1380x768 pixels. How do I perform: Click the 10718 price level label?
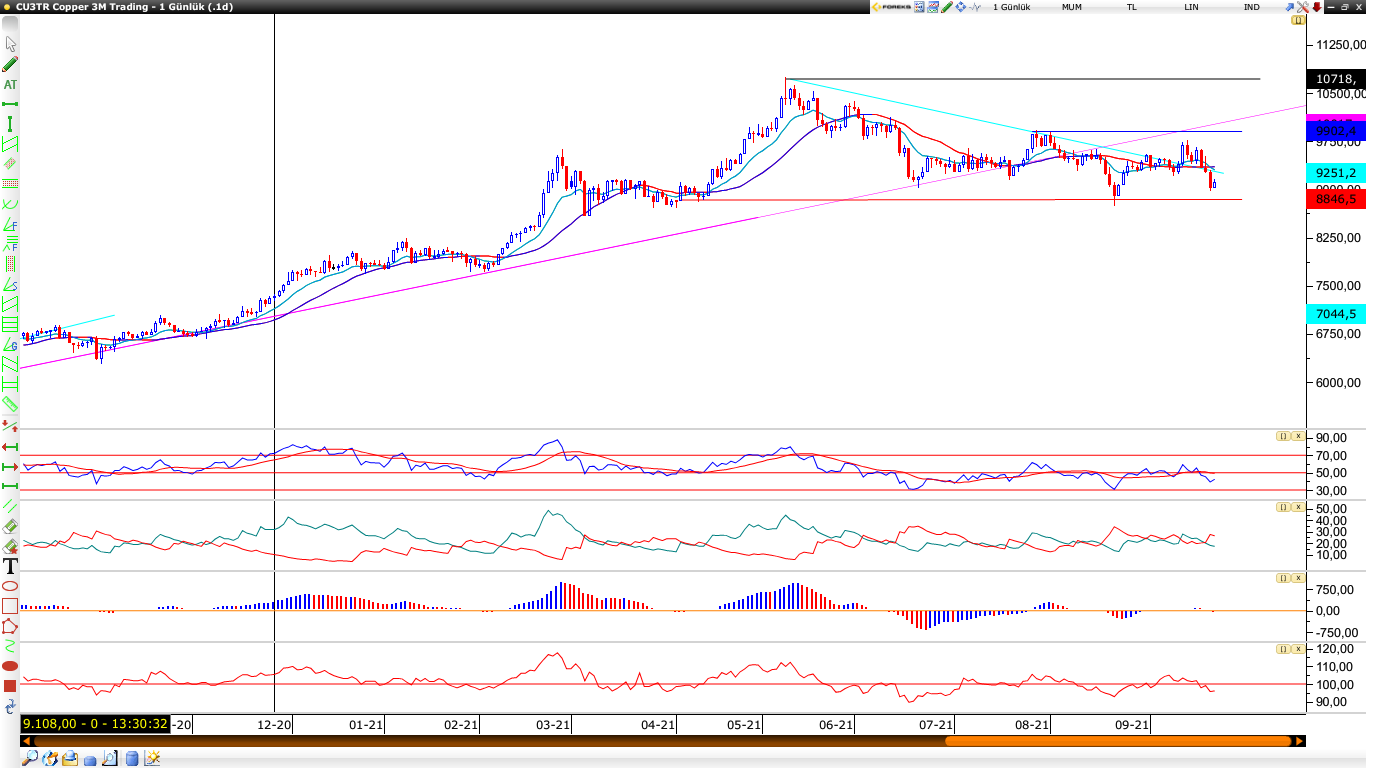click(1336, 79)
